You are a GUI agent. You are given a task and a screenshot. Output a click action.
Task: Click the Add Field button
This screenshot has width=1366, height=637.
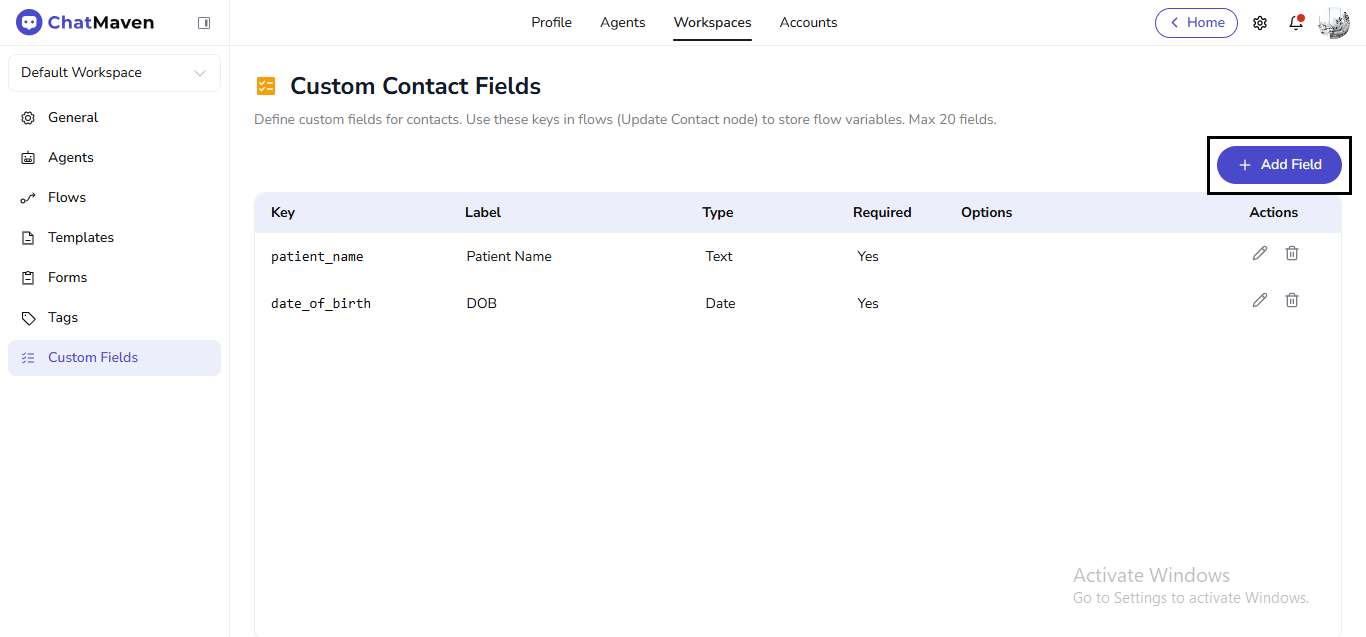coord(1279,164)
